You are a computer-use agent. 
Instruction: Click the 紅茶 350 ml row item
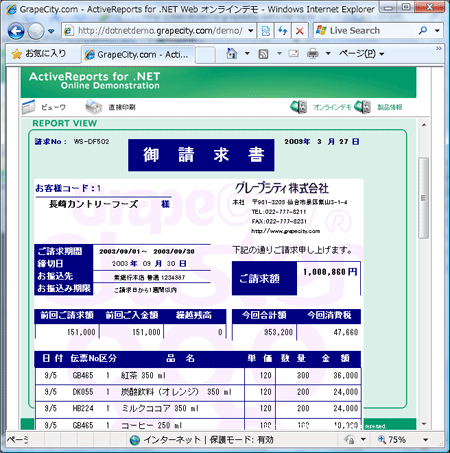click(143, 376)
